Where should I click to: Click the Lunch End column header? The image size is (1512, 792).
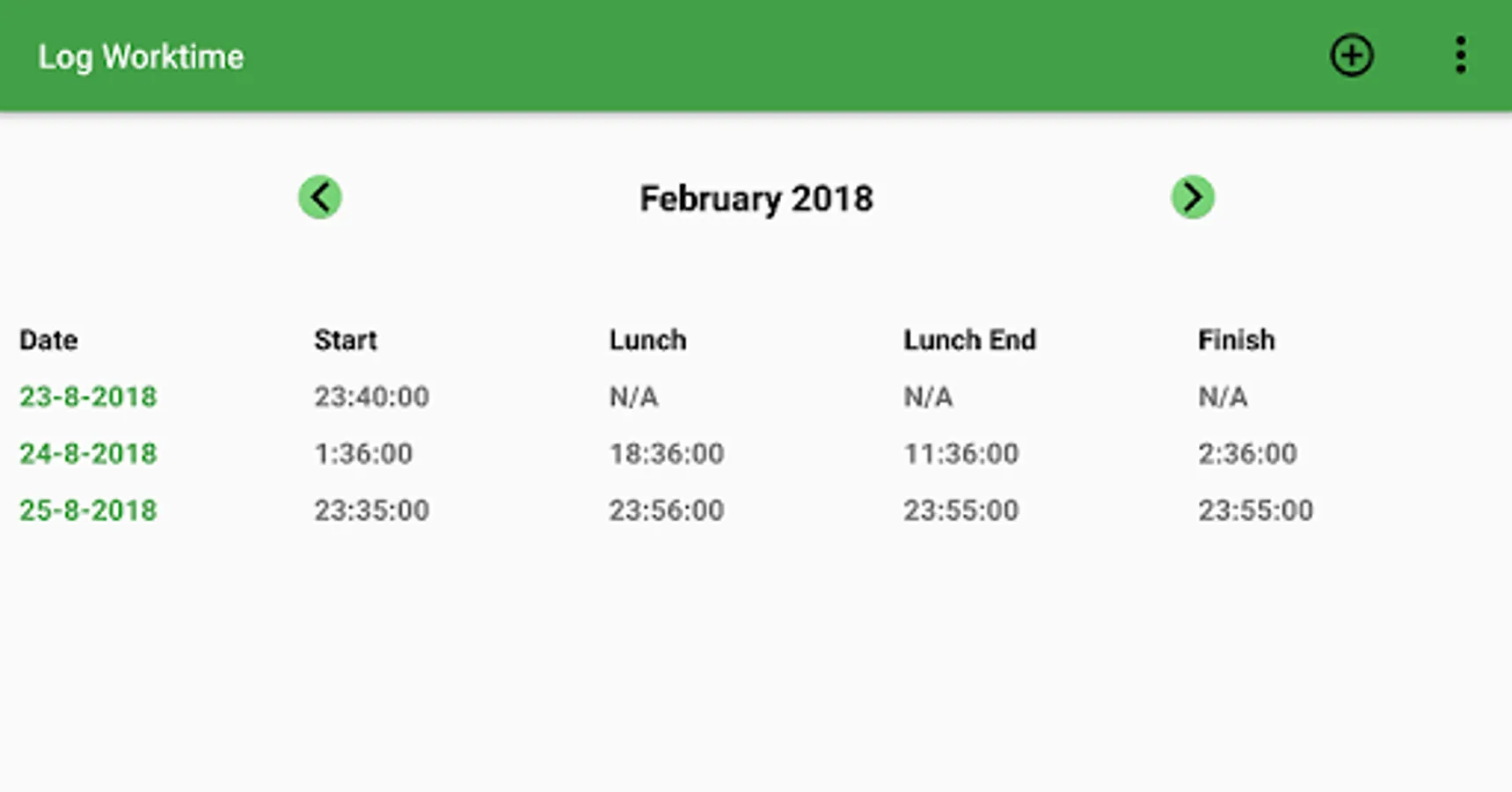[969, 340]
